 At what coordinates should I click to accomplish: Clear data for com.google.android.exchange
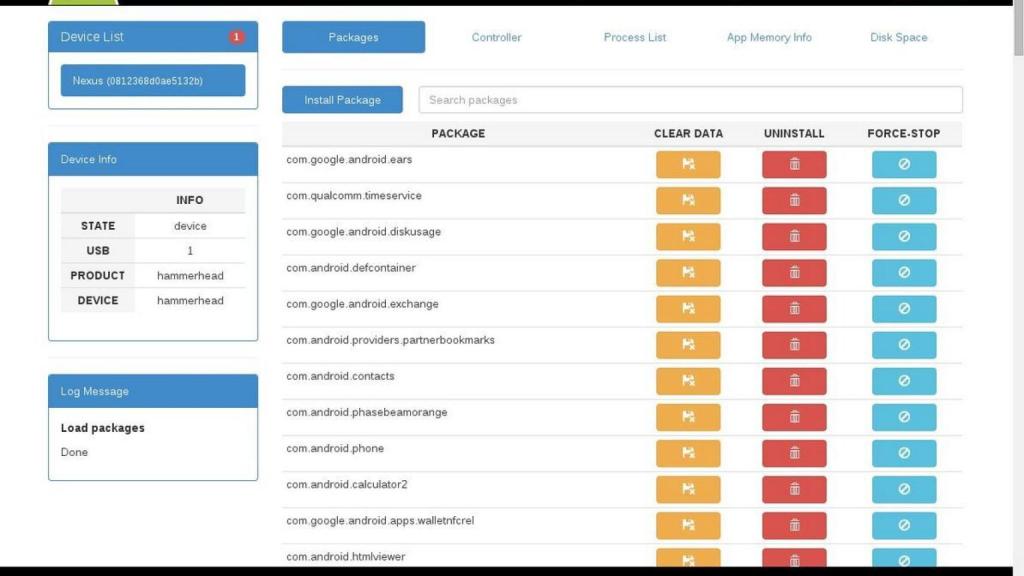pyautogui.click(x=688, y=308)
